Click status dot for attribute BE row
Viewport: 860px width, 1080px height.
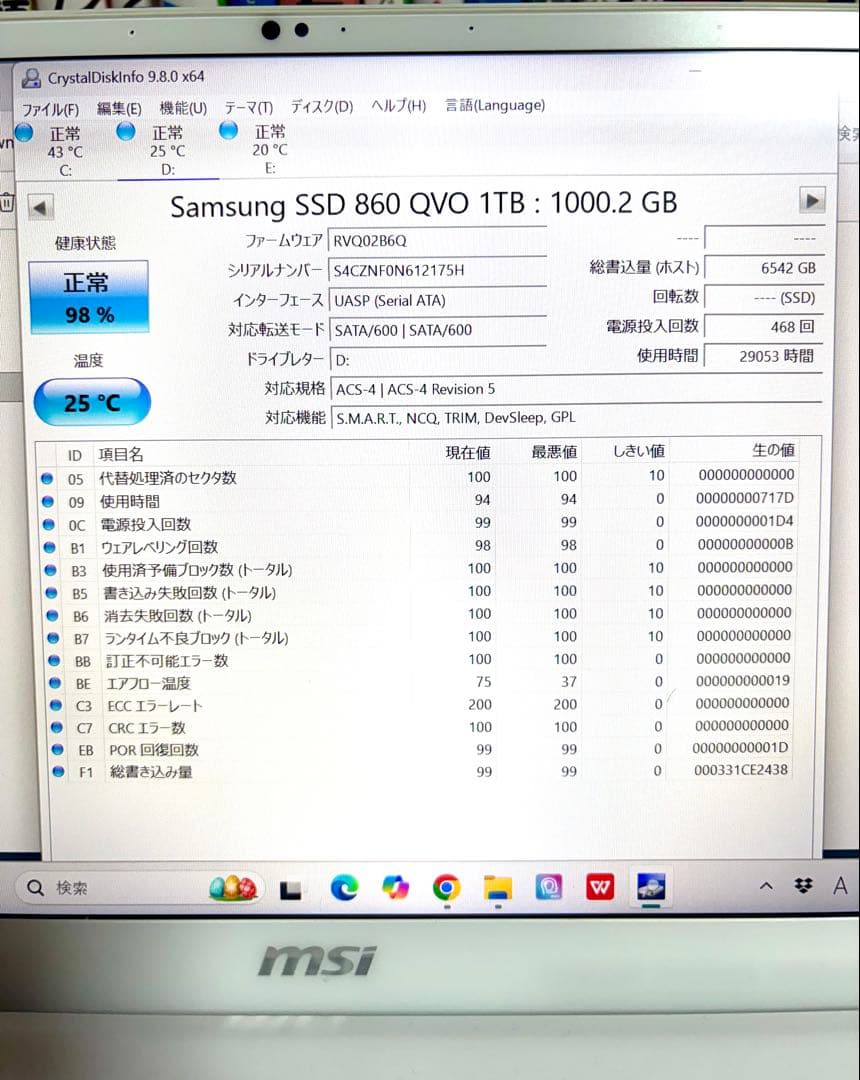[55, 683]
